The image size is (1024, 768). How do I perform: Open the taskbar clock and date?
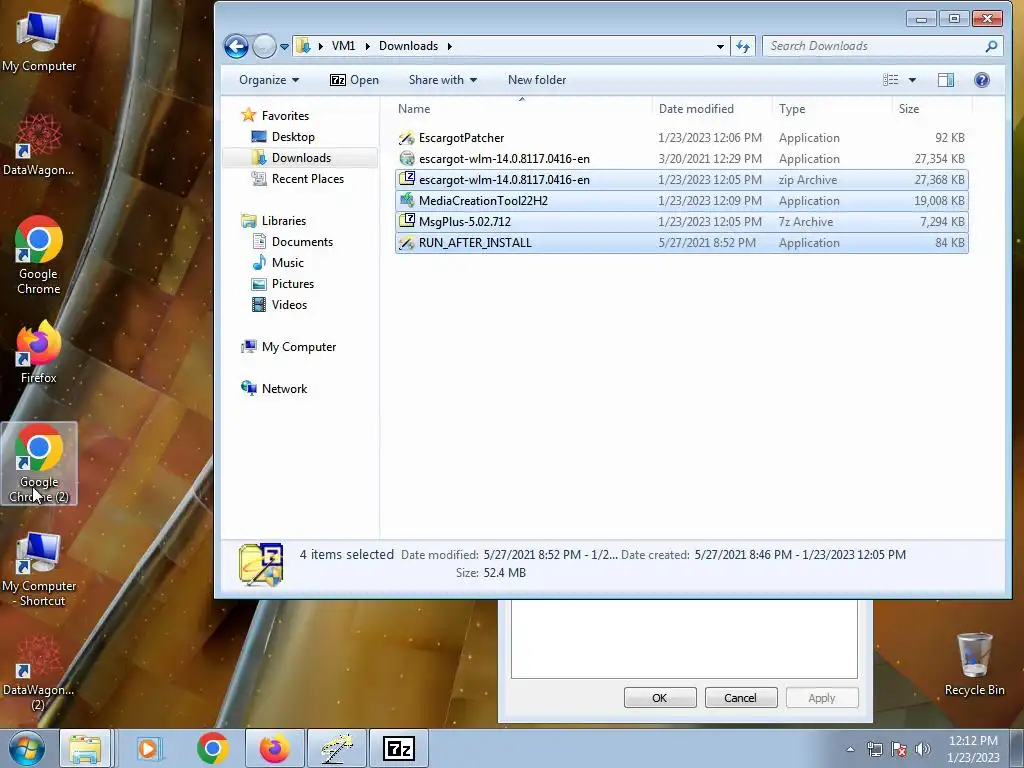coord(973,749)
